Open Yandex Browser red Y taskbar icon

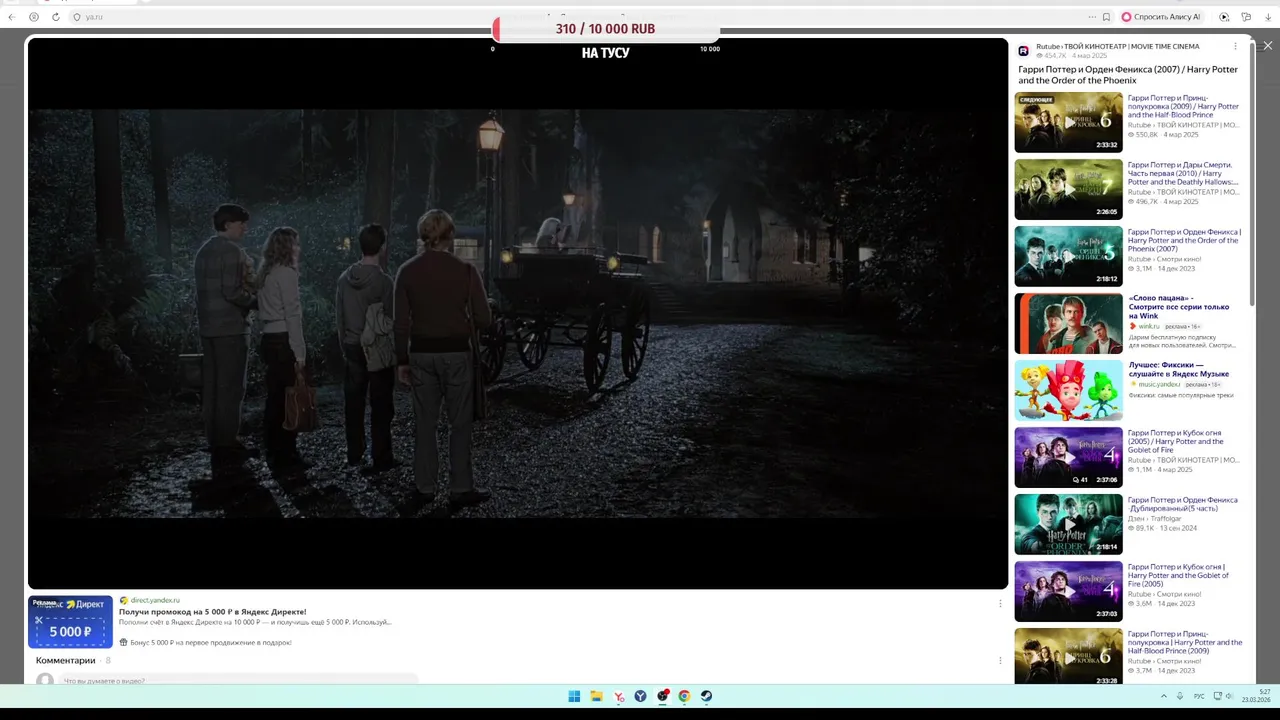point(618,696)
